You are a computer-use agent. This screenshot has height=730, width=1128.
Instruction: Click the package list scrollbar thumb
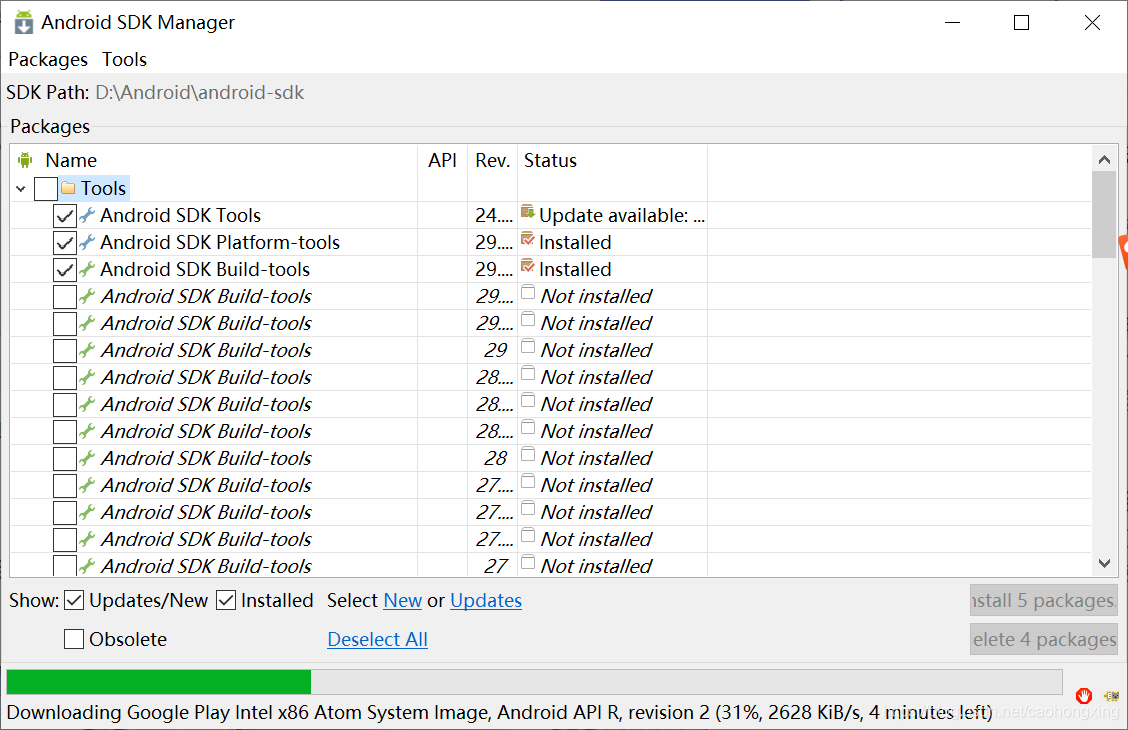click(1104, 214)
